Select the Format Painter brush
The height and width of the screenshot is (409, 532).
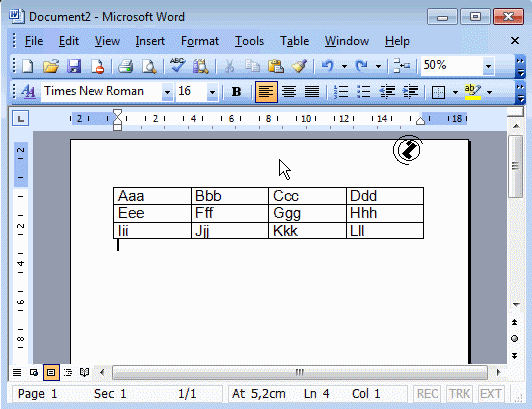coord(299,66)
